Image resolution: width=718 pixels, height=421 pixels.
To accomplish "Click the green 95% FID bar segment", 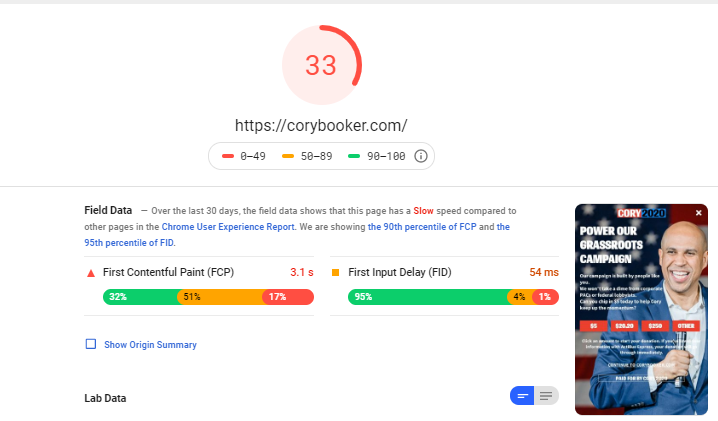I will [x=428, y=297].
